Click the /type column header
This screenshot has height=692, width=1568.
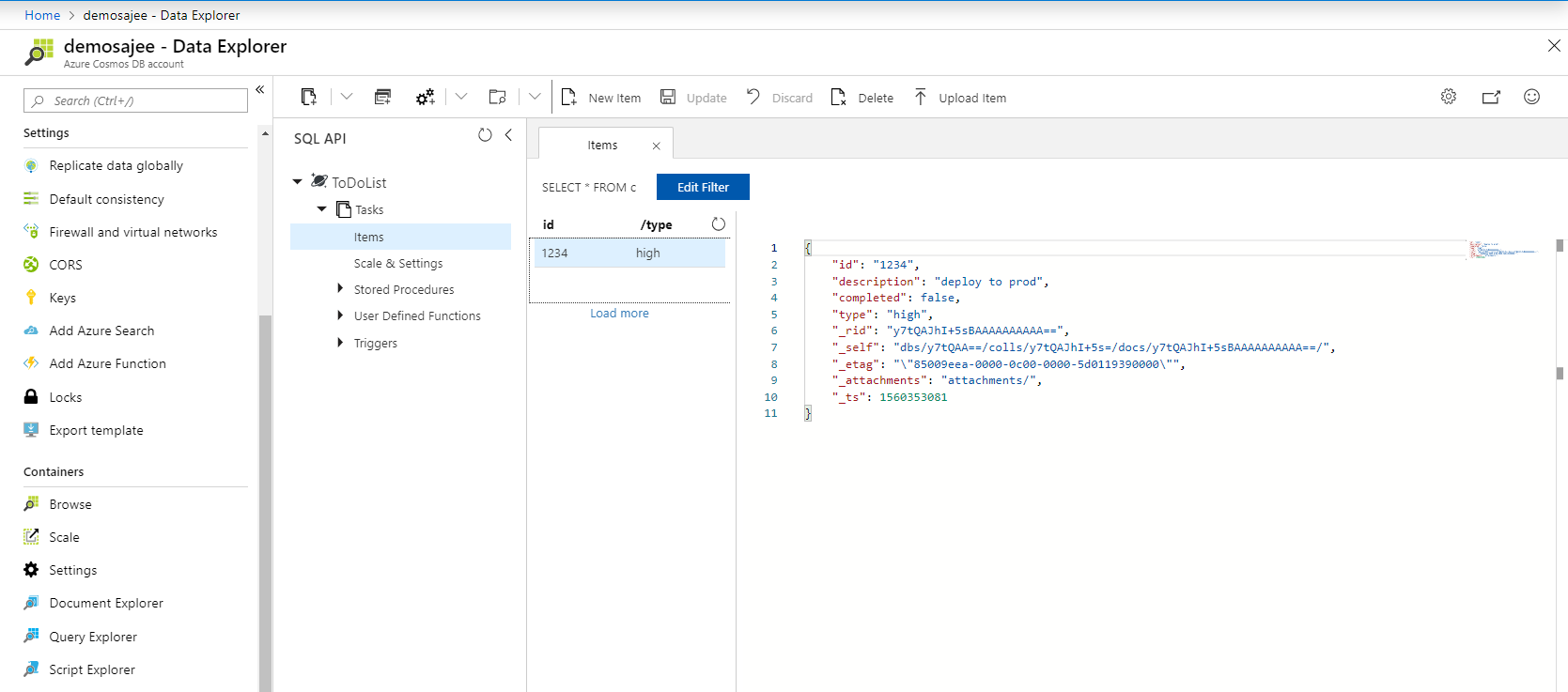click(x=657, y=225)
